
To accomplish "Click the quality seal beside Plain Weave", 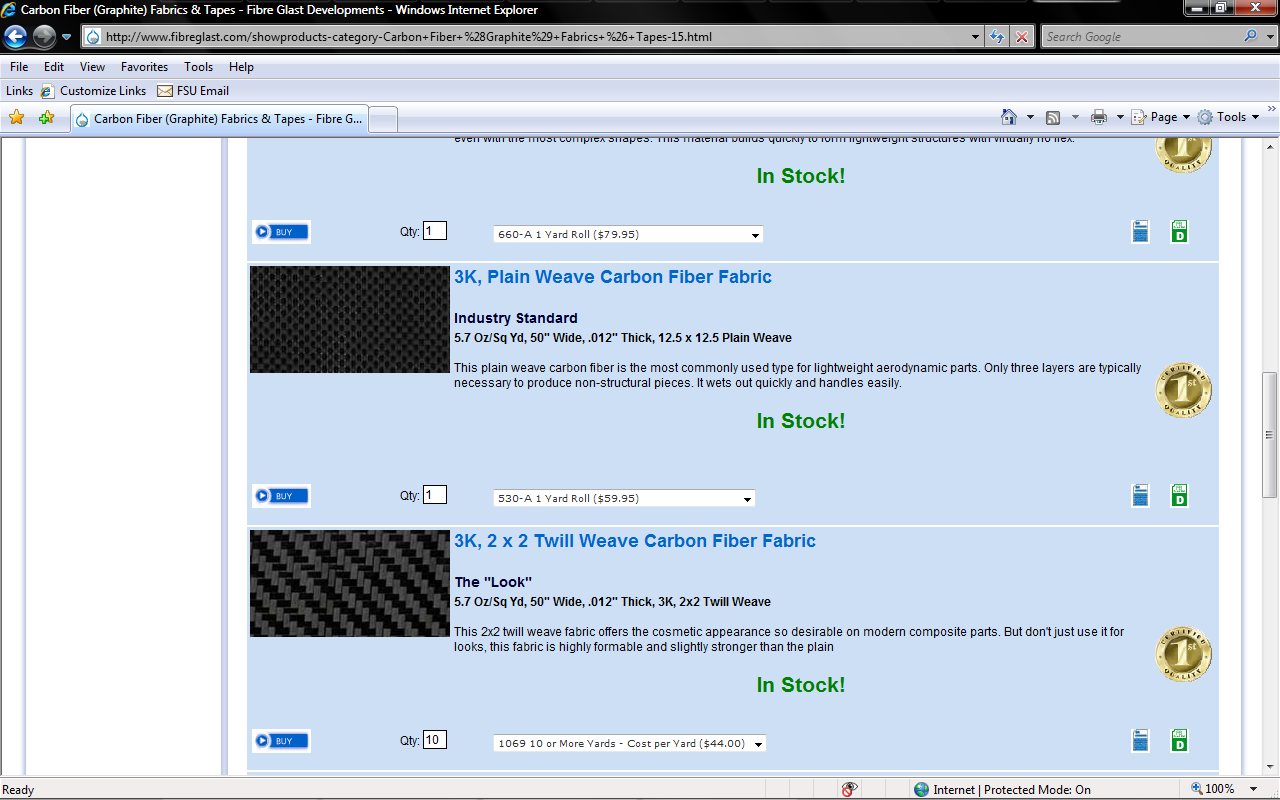I will tap(1184, 390).
